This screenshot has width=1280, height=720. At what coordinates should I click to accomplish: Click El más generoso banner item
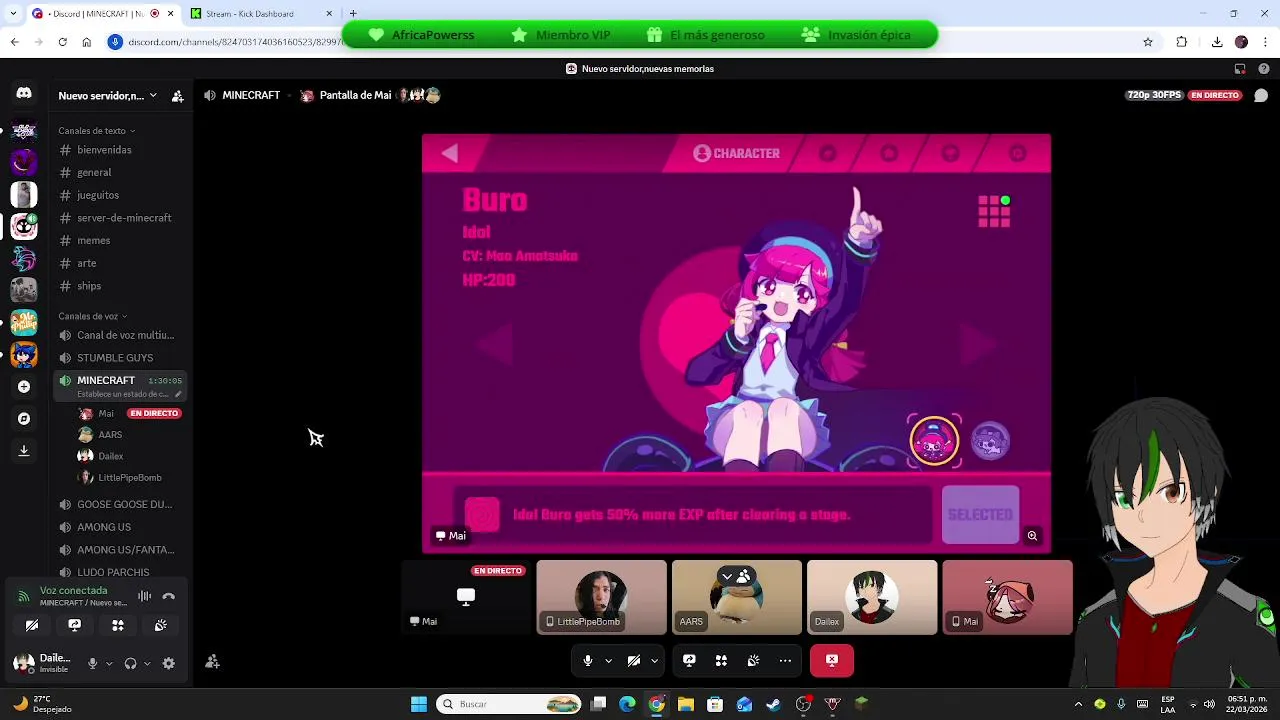706,35
